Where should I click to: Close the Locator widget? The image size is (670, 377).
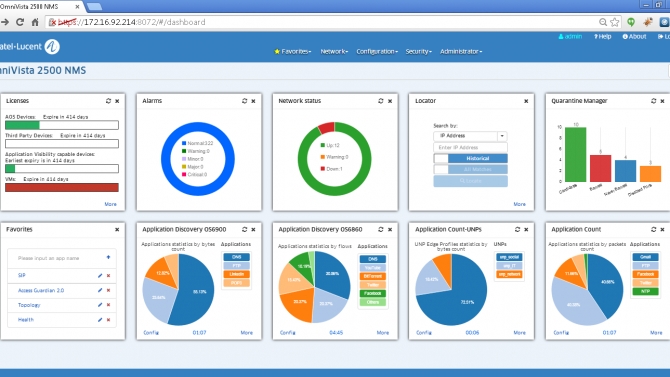(526, 101)
